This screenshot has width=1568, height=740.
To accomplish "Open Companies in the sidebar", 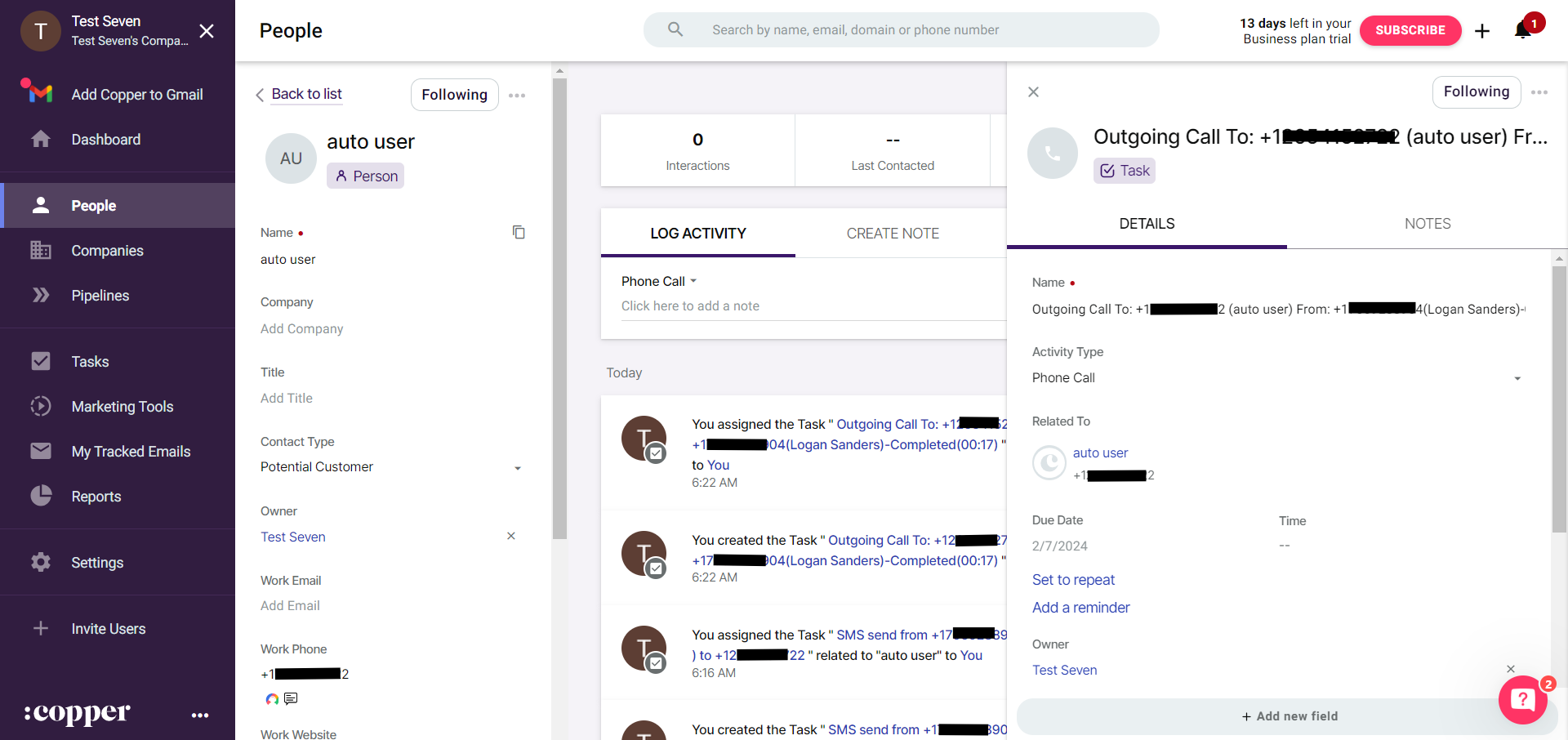I will (107, 251).
